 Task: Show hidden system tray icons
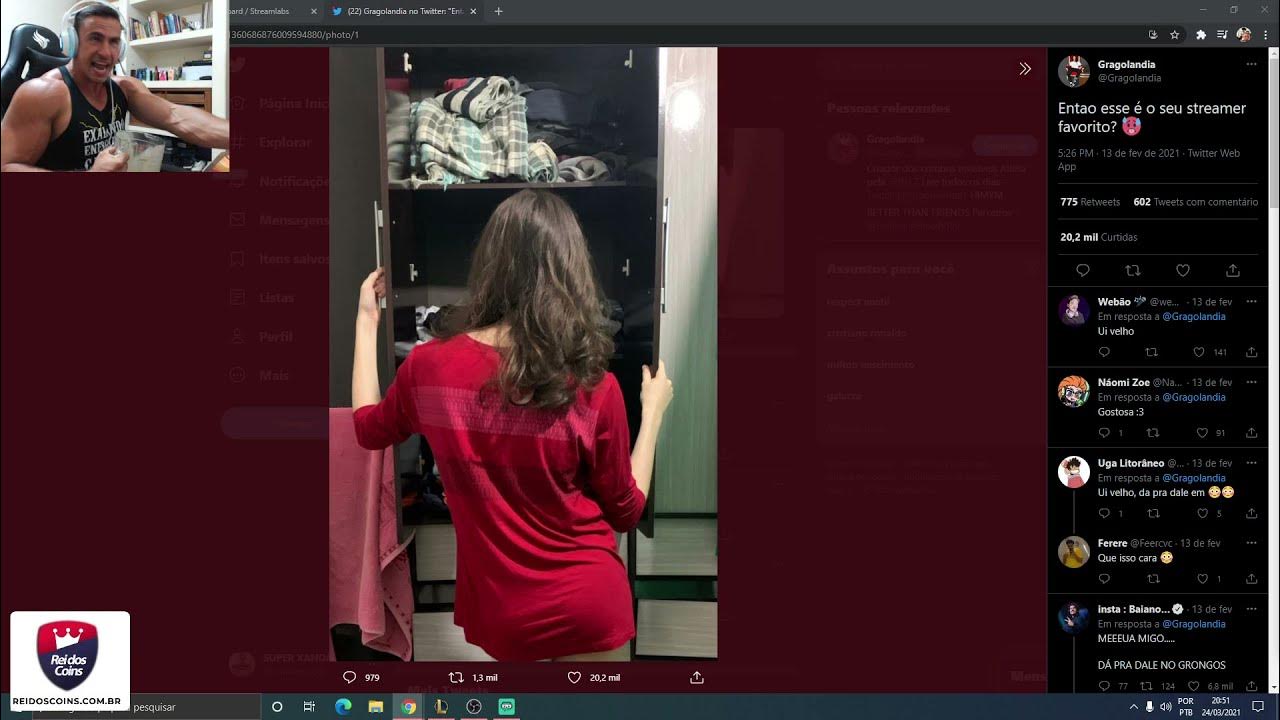tap(1133, 706)
